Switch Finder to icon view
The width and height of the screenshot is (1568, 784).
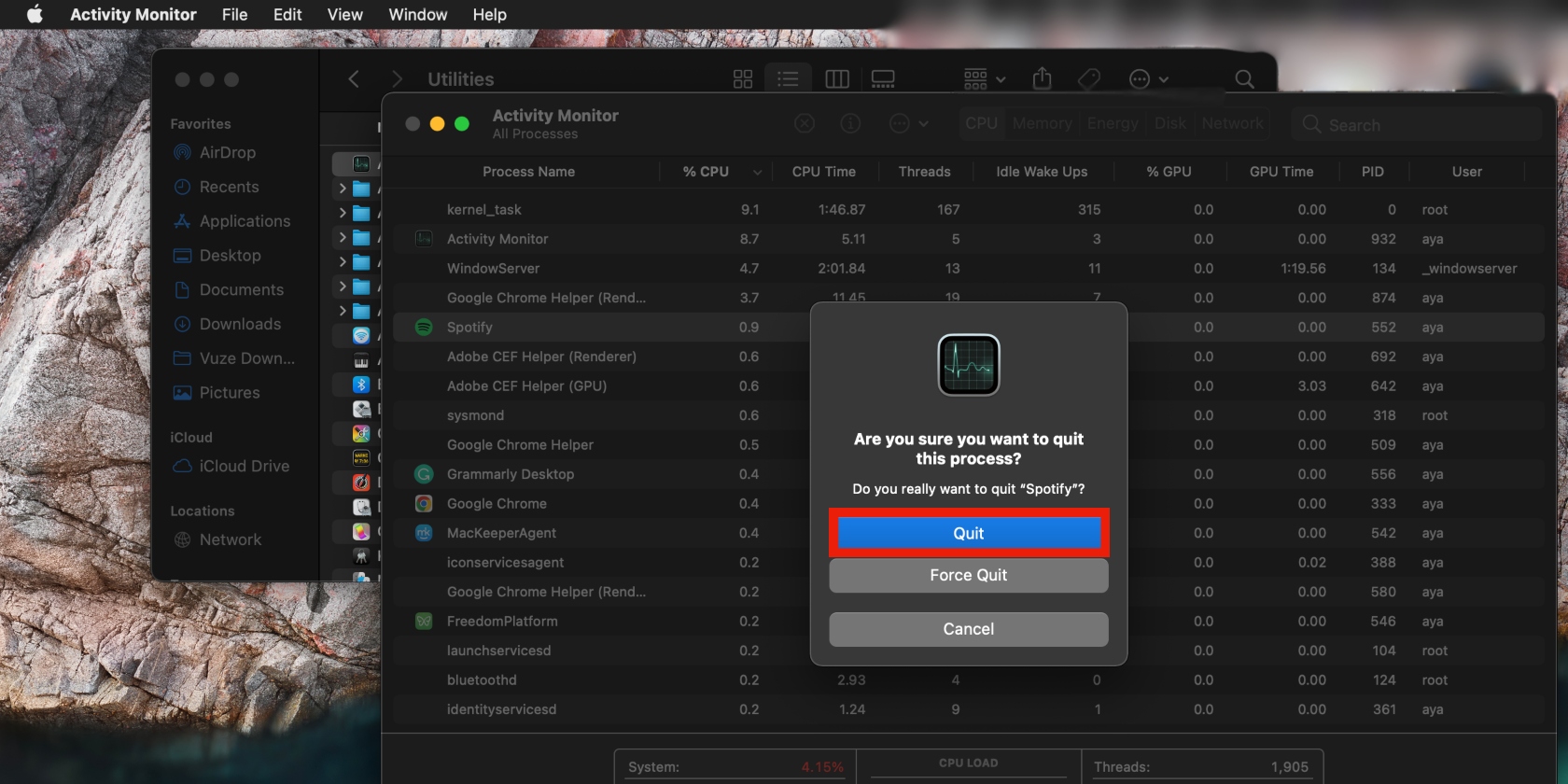743,79
